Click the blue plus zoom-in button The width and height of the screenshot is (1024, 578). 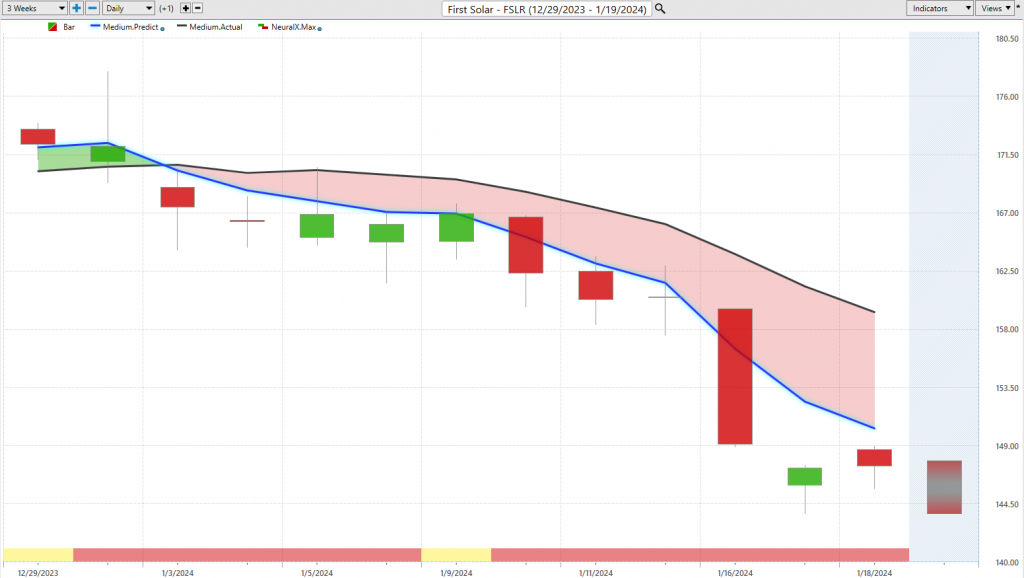(76, 8)
